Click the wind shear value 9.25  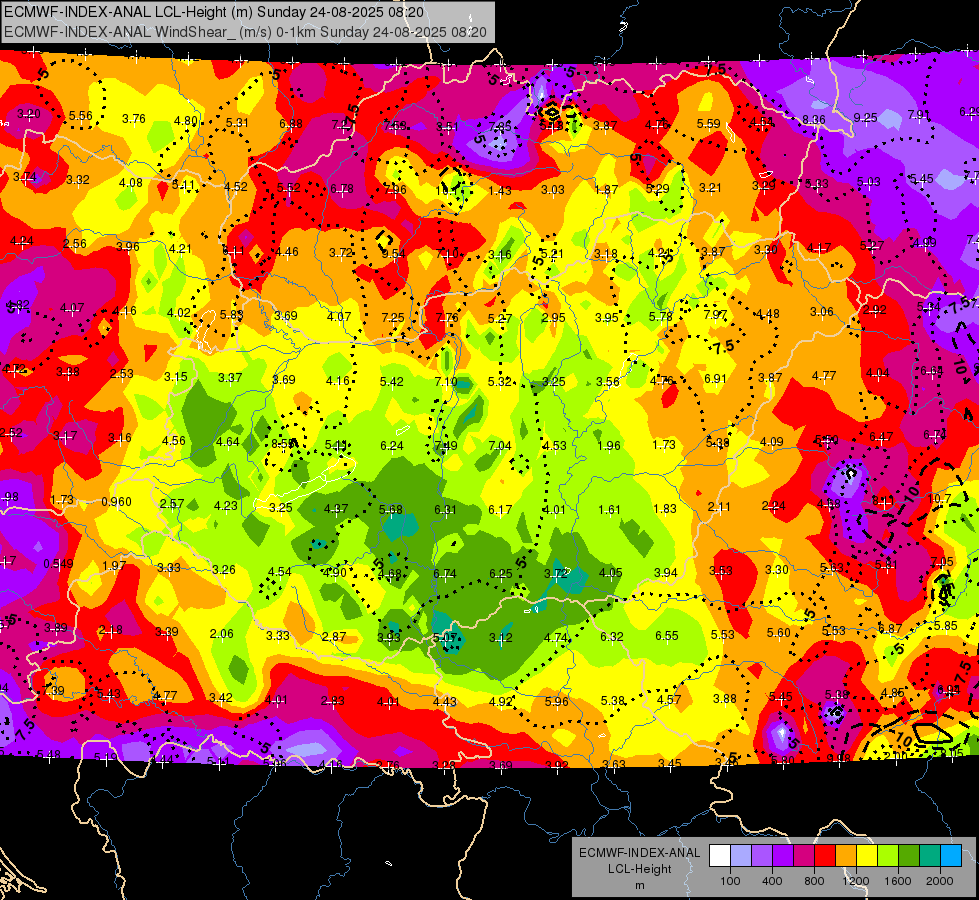point(865,117)
